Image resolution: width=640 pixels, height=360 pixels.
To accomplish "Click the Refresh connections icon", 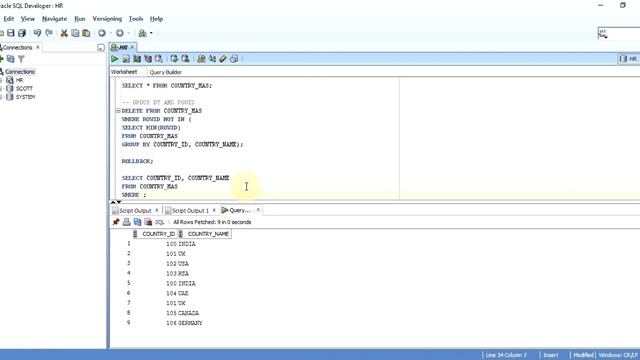I will point(11,59).
